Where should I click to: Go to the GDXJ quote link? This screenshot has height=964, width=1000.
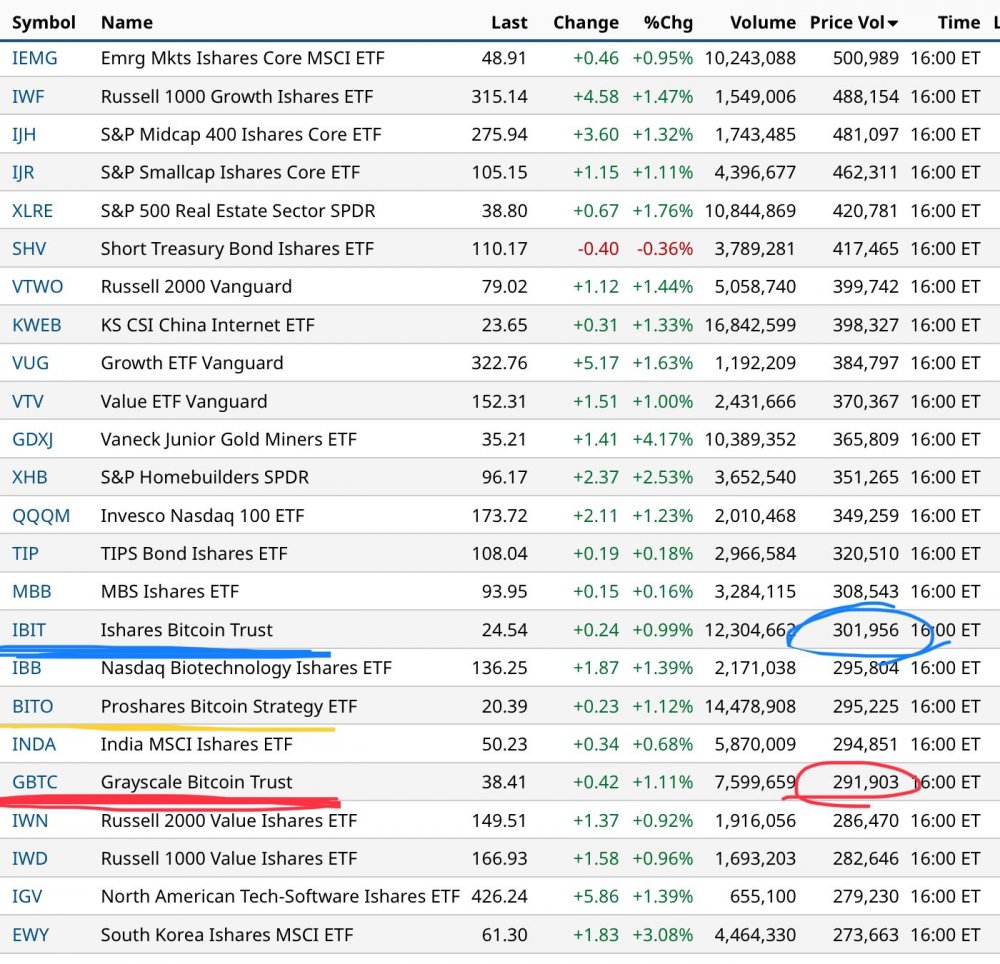(33, 439)
